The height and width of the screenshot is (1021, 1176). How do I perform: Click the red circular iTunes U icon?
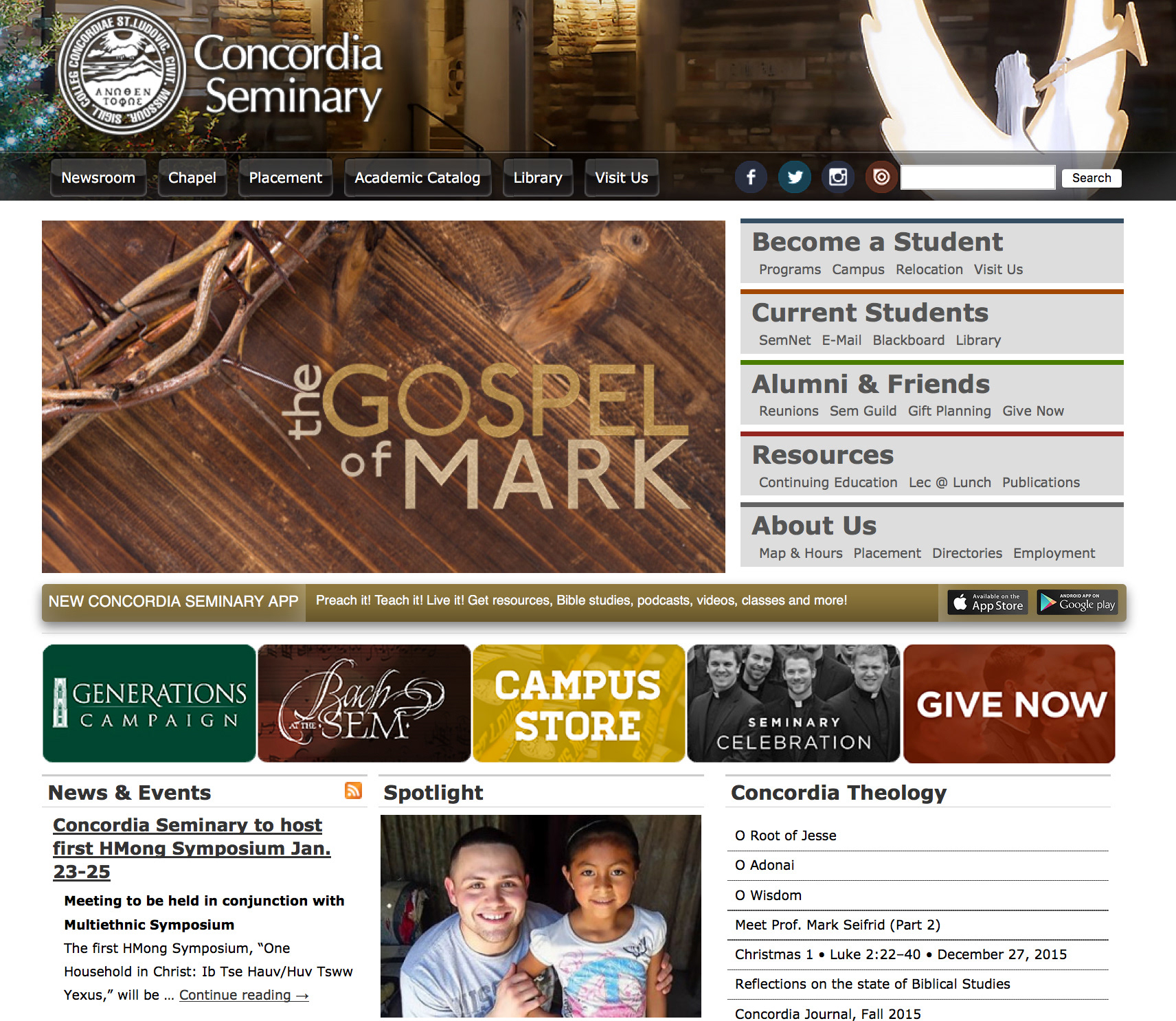881,177
